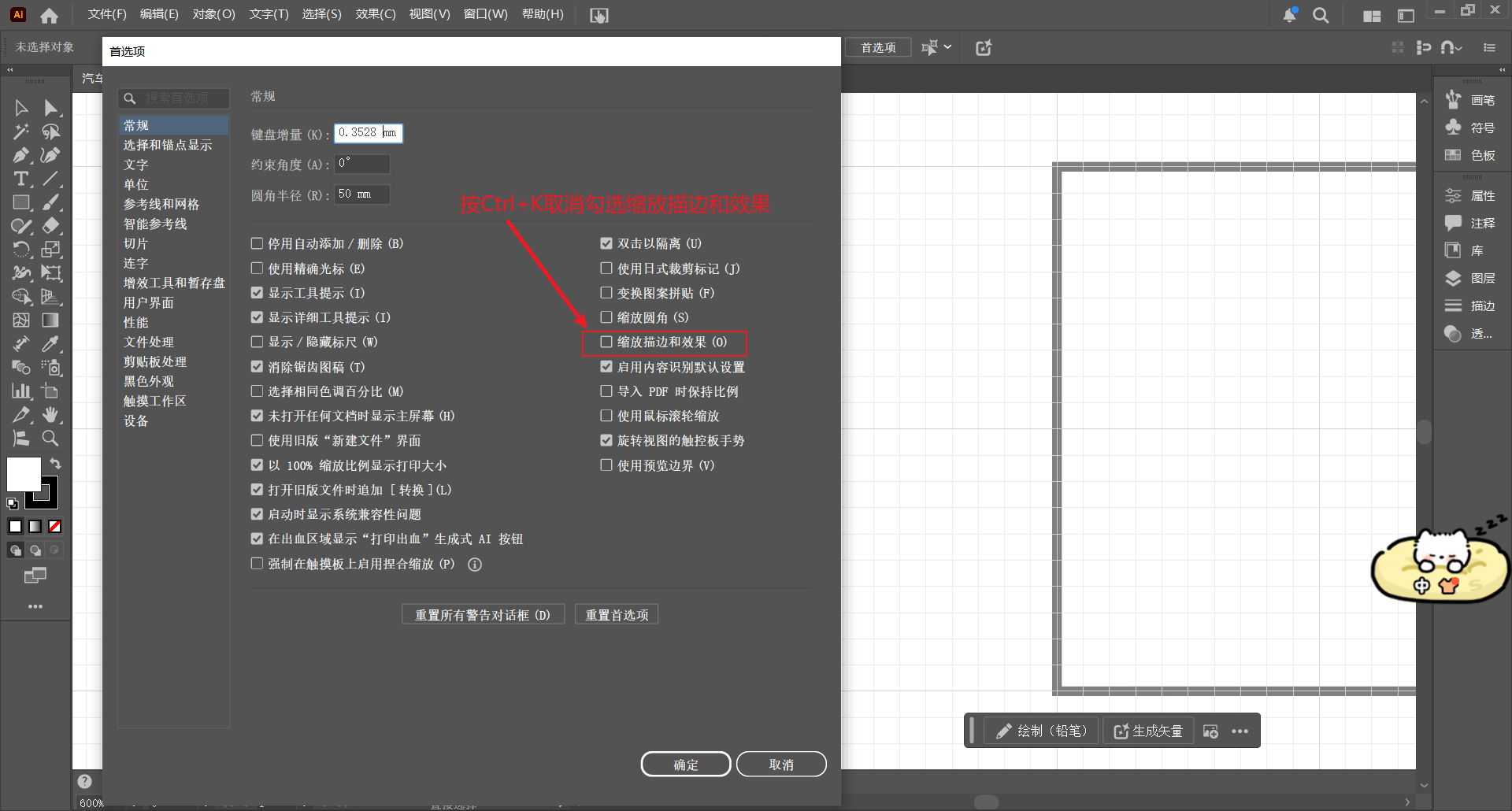The width and height of the screenshot is (1512, 811).
Task: Select the Gradient tool
Action: 51,320
